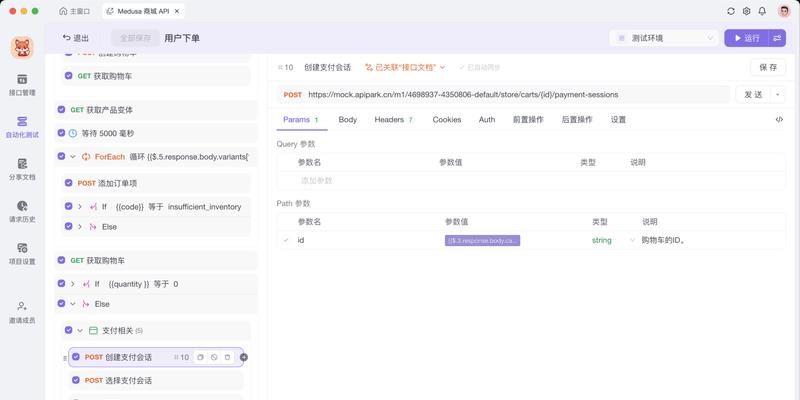Click 邀请成员 icon in sidebar
Image resolution: width=800 pixels, height=400 pixels.
click(22, 306)
